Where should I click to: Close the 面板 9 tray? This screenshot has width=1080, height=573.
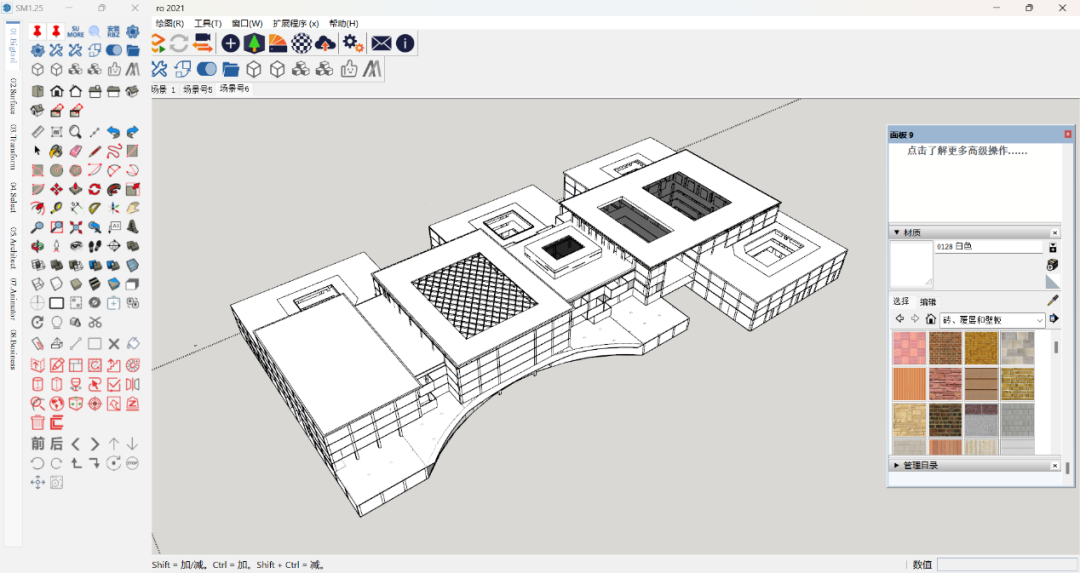click(1068, 134)
